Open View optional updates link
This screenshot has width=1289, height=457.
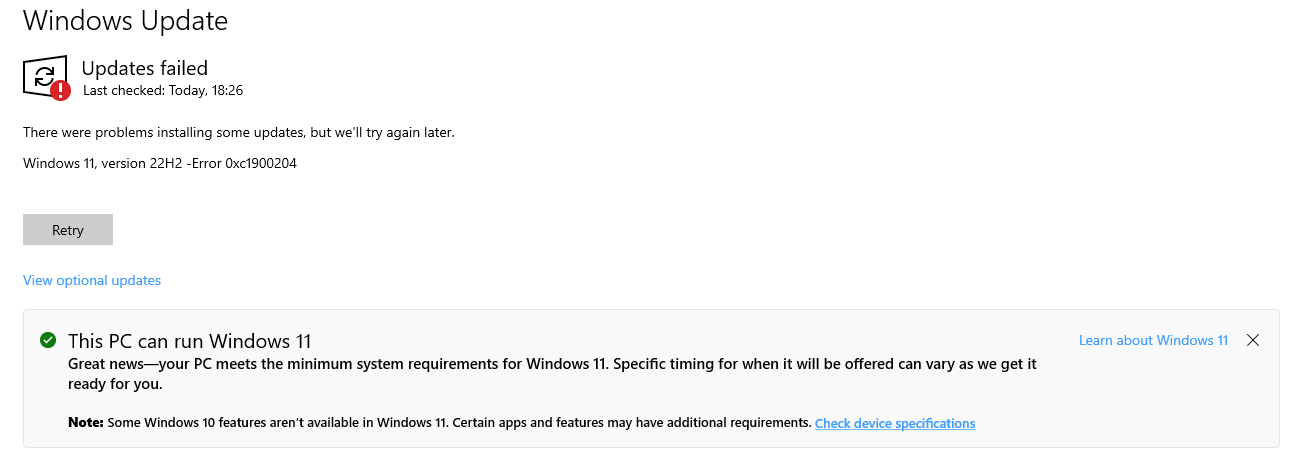click(92, 281)
